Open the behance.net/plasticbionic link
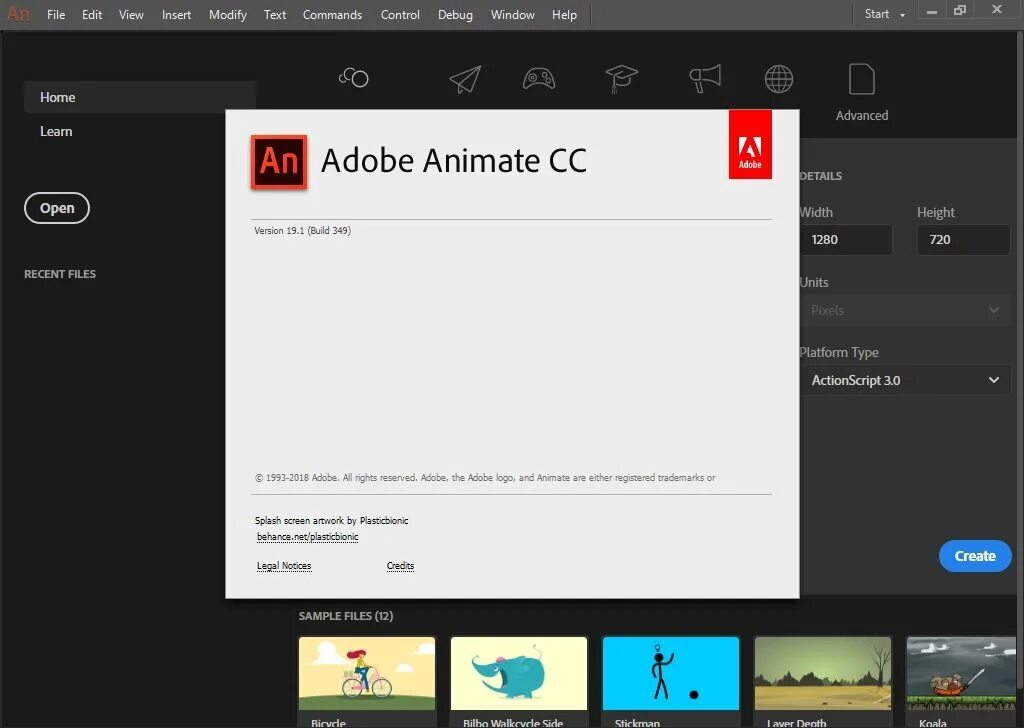The height and width of the screenshot is (728, 1024). click(x=308, y=537)
